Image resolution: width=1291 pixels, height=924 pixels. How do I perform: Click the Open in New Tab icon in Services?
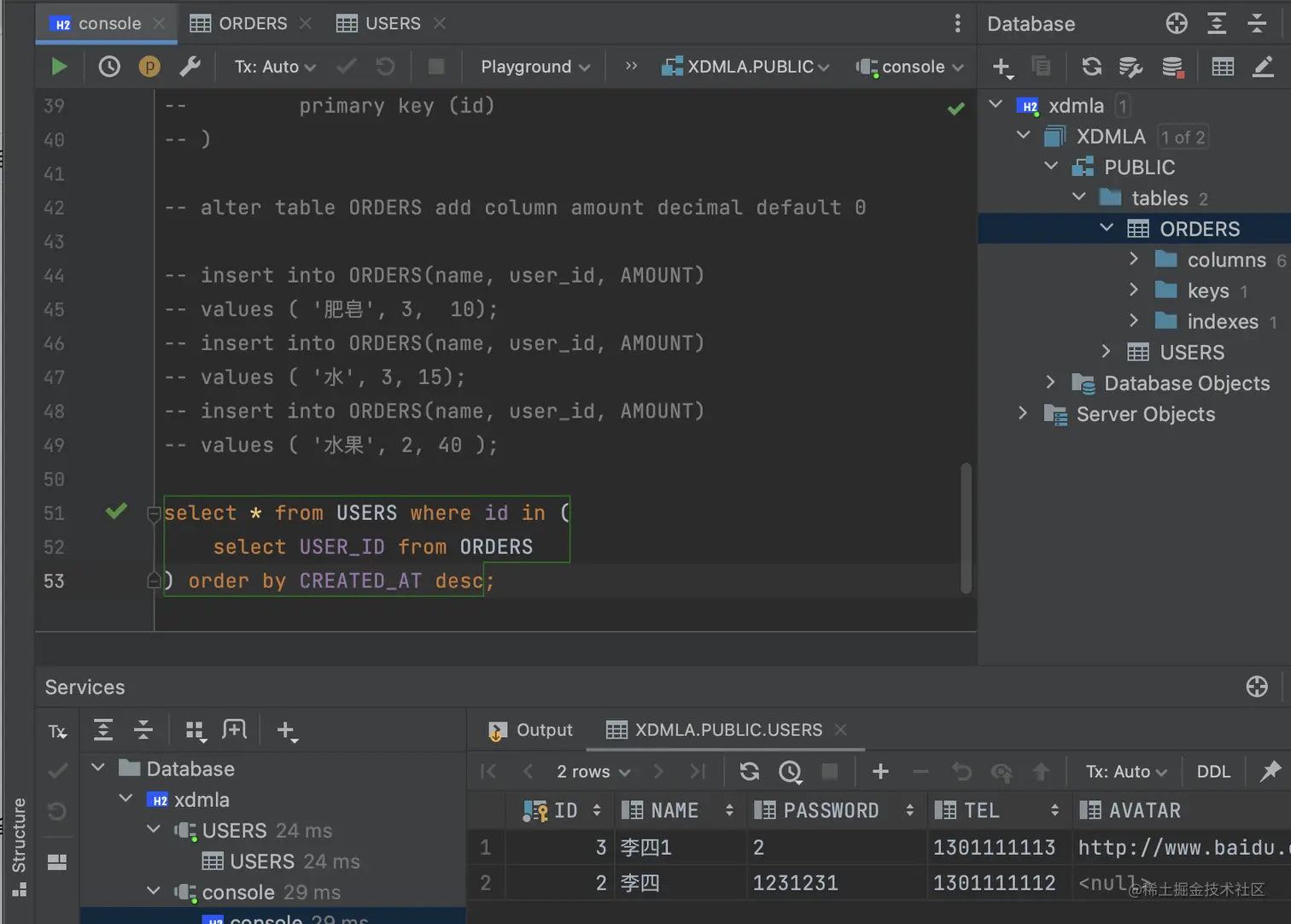point(234,730)
